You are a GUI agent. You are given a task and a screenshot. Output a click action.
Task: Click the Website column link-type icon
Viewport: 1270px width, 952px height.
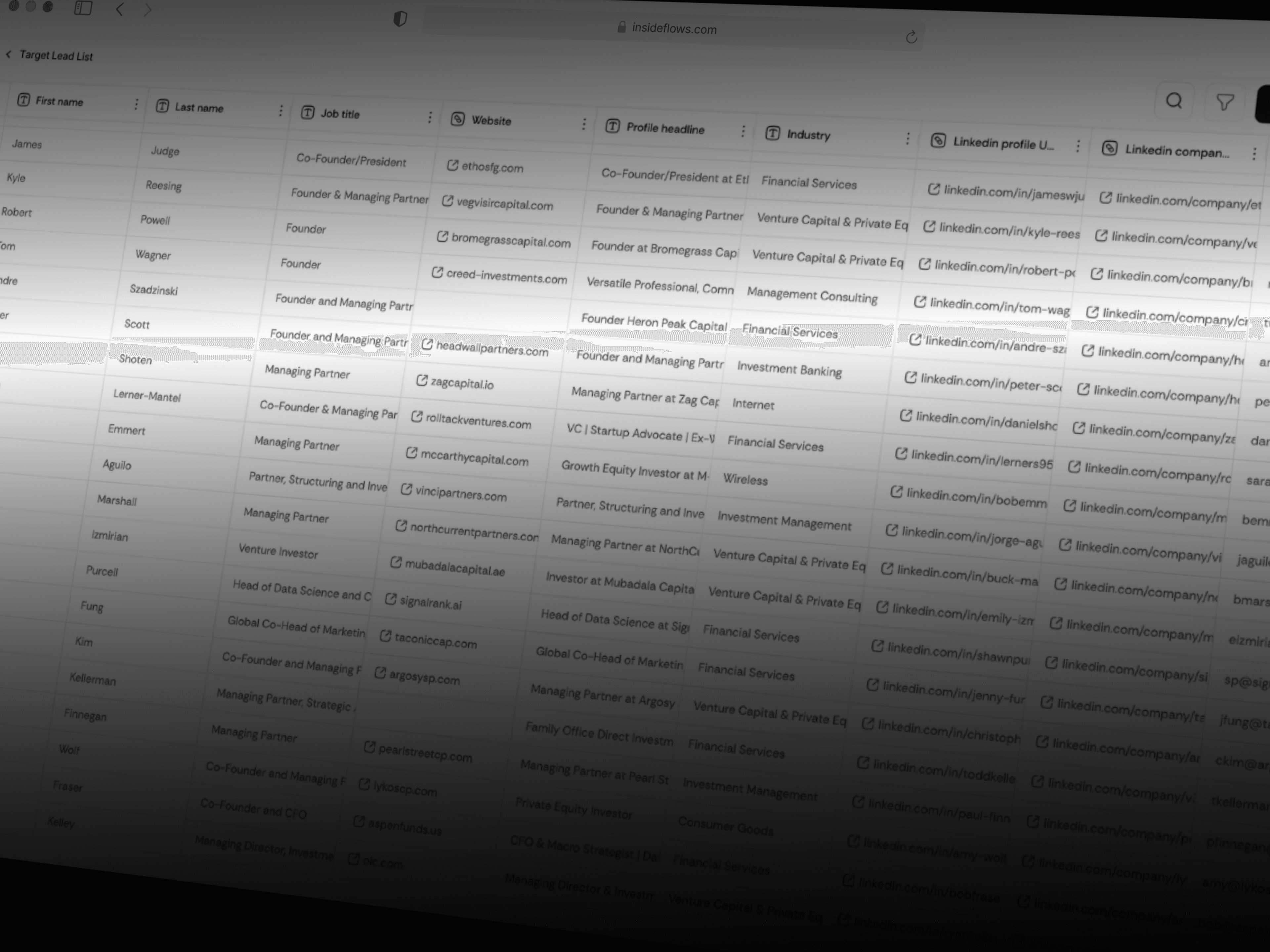tap(458, 119)
